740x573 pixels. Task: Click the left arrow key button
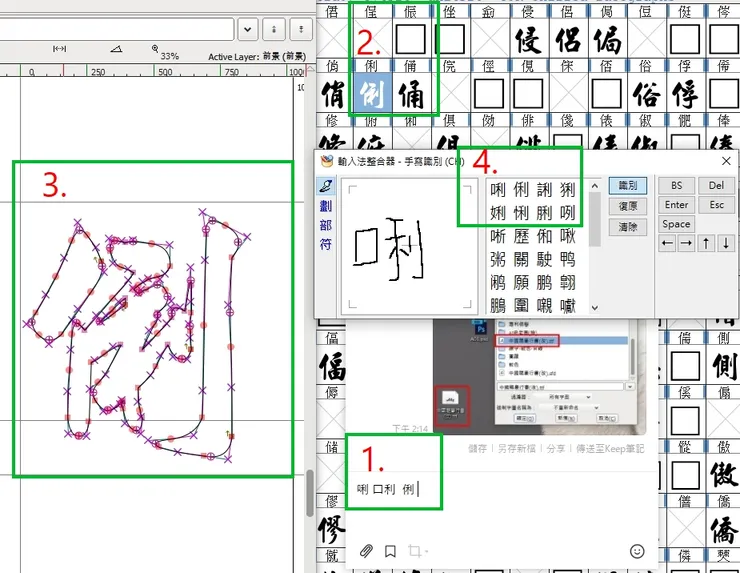click(667, 244)
